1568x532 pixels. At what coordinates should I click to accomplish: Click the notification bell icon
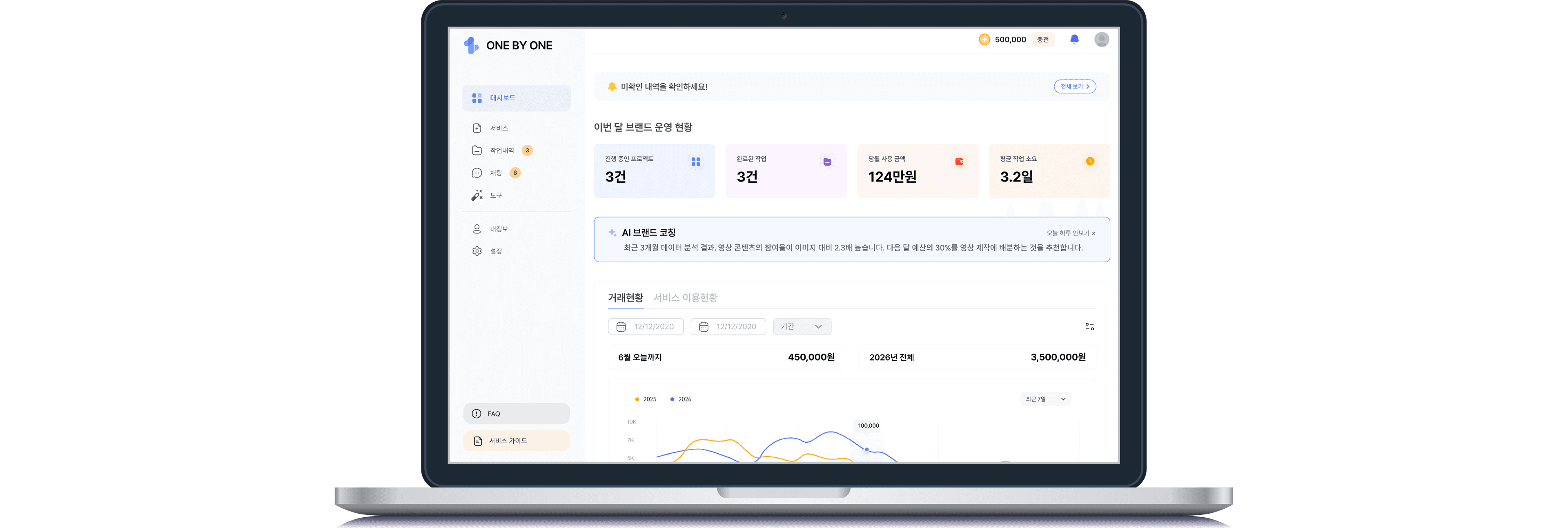coord(1074,40)
